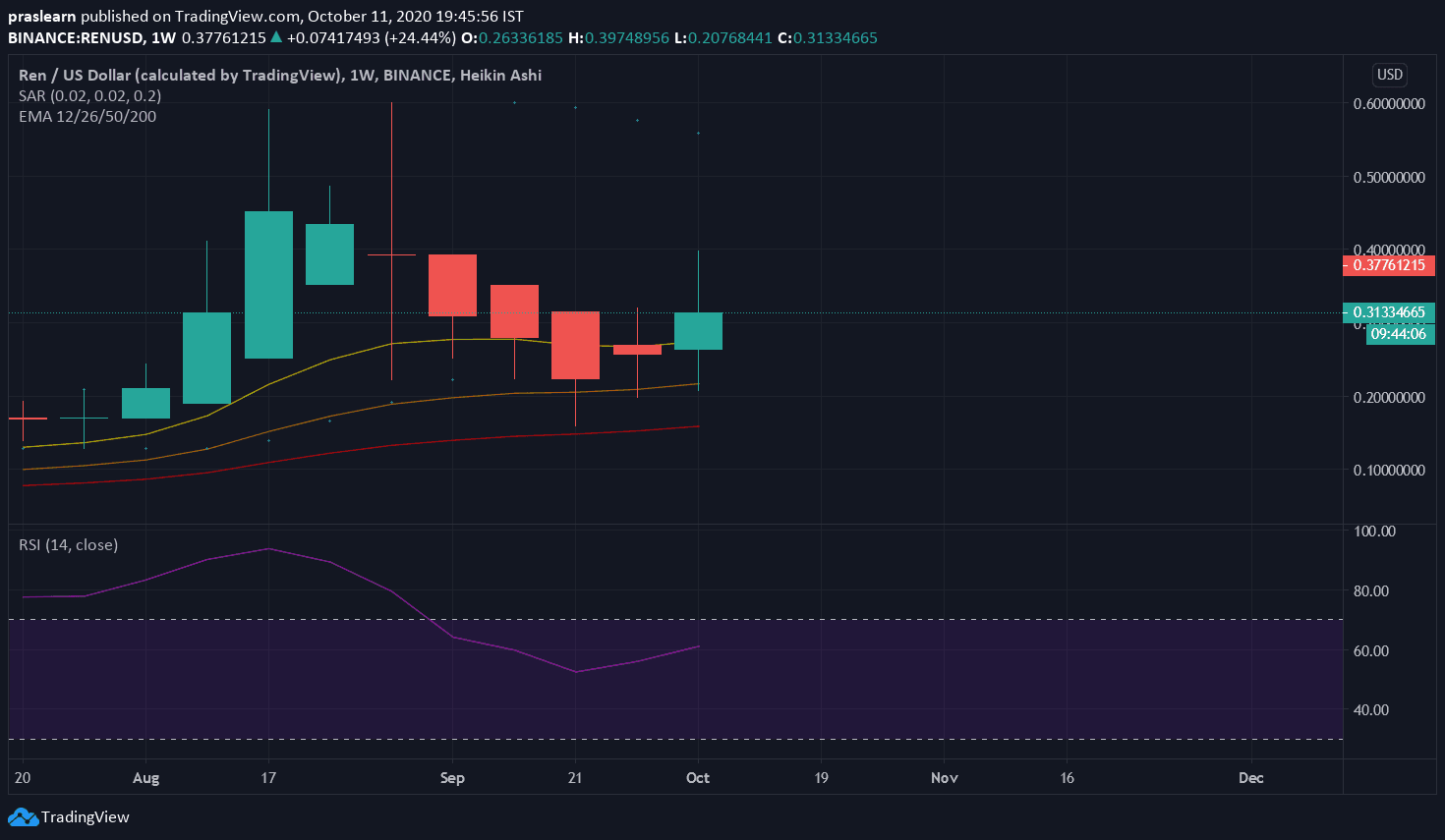This screenshot has height=840, width=1445.
Task: Click the large green candle at 17
Action: point(268,285)
